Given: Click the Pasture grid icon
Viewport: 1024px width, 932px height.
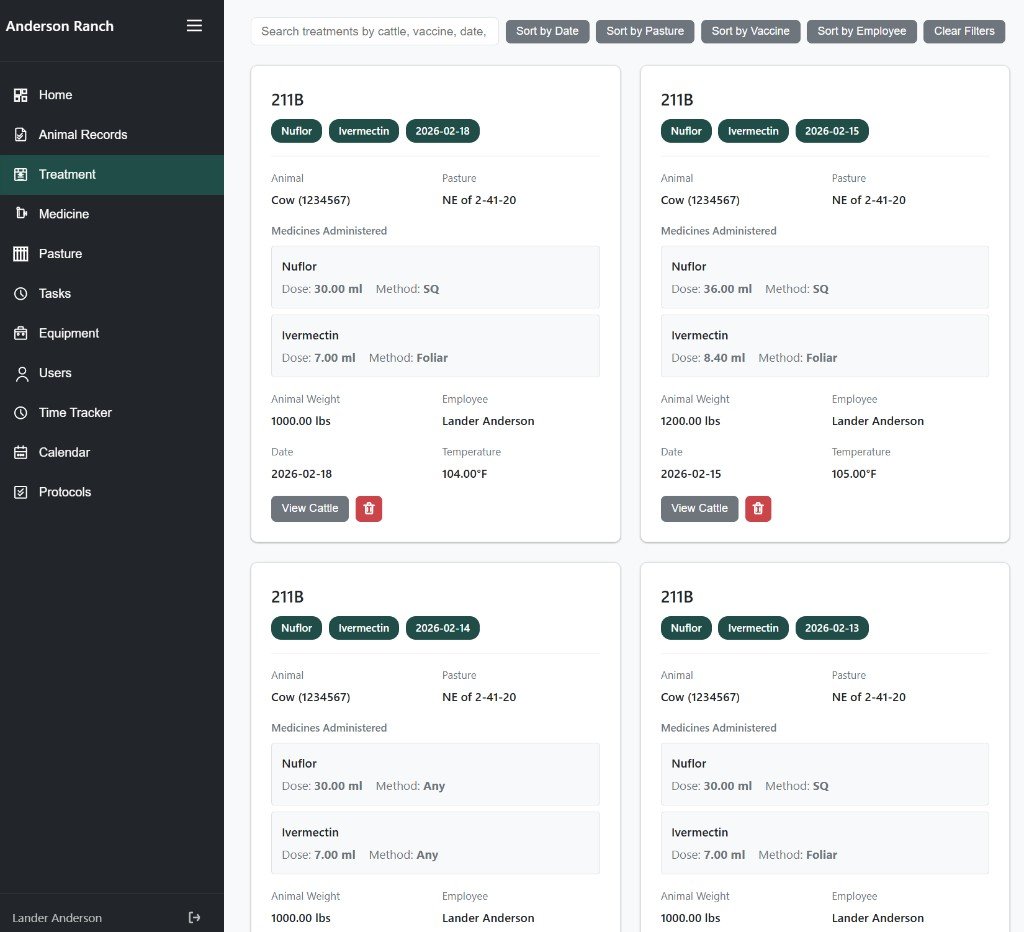Looking at the screenshot, I should (20, 254).
